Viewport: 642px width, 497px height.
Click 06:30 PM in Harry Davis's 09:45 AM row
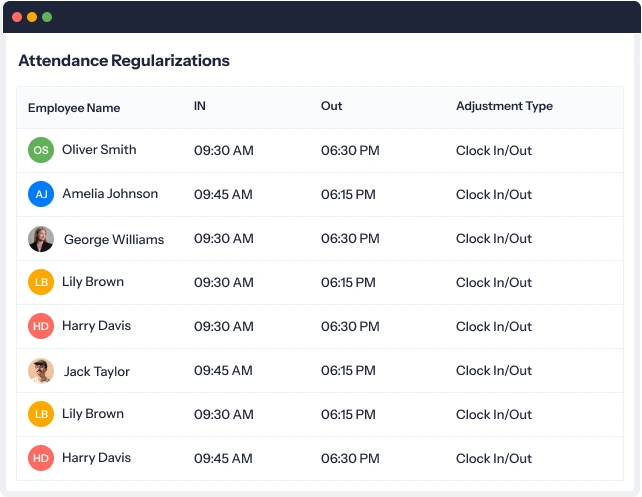pyautogui.click(x=350, y=458)
